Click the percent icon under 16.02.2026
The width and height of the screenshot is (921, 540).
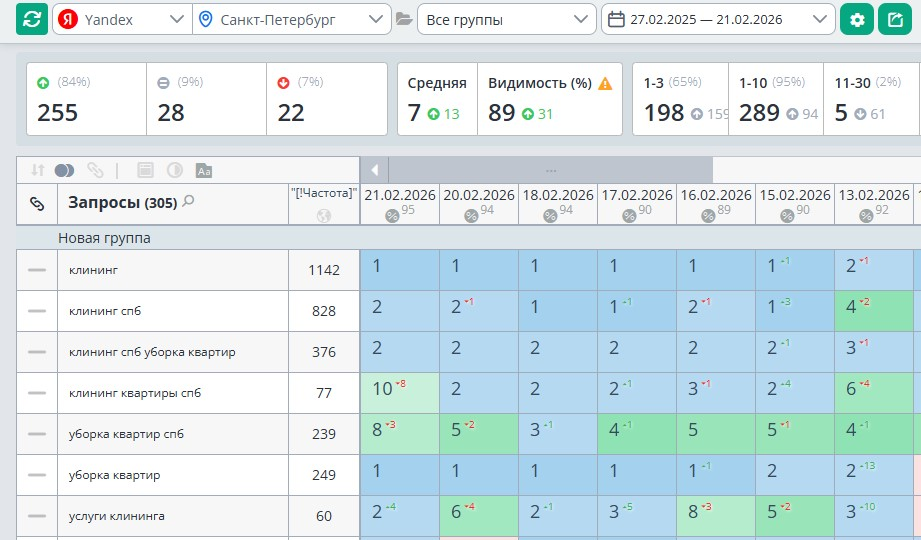[708, 216]
